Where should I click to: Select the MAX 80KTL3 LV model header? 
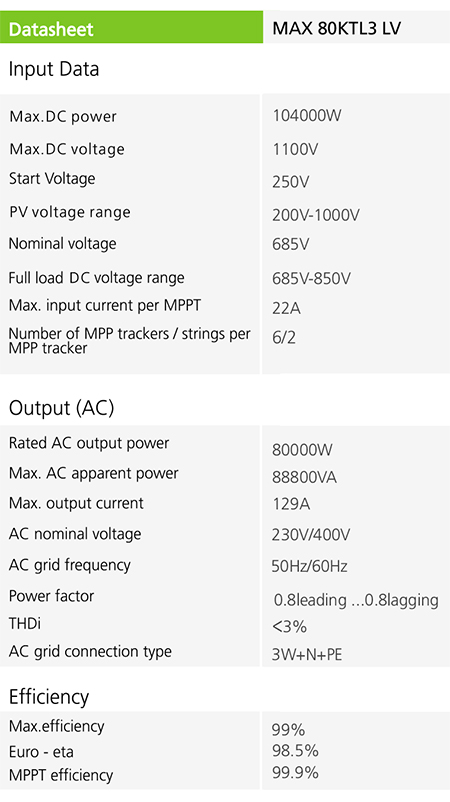336,28
